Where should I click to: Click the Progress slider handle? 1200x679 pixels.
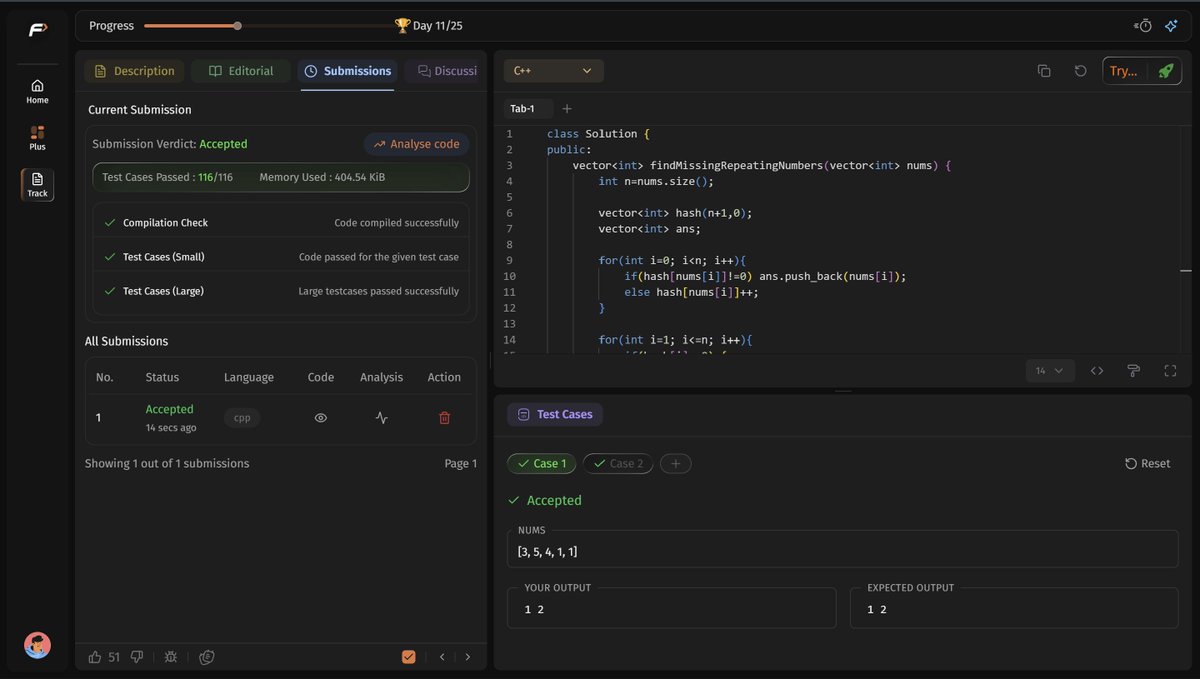237,26
